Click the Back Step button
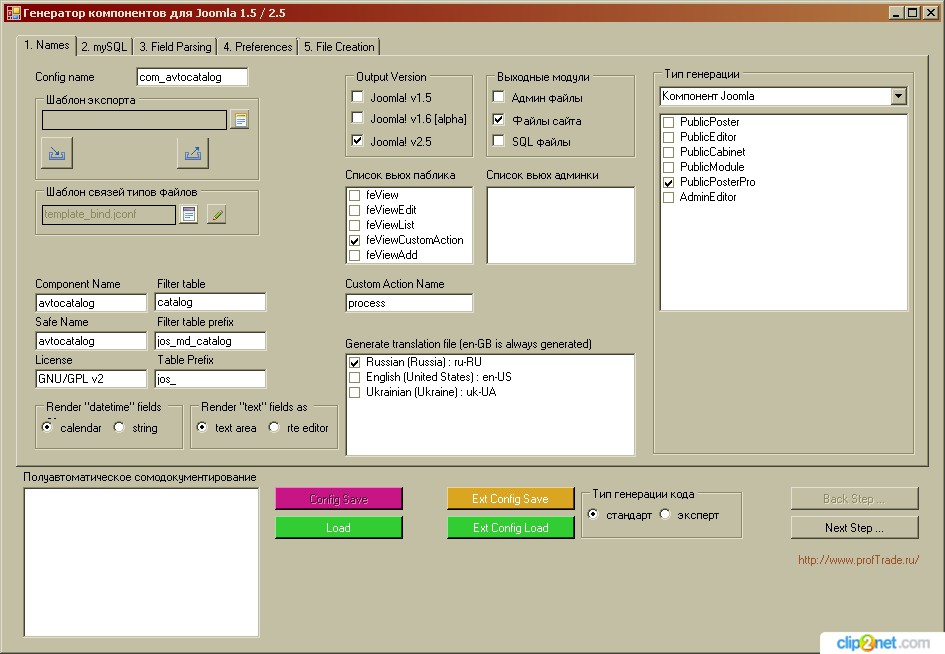The height and width of the screenshot is (654, 945). click(855, 498)
